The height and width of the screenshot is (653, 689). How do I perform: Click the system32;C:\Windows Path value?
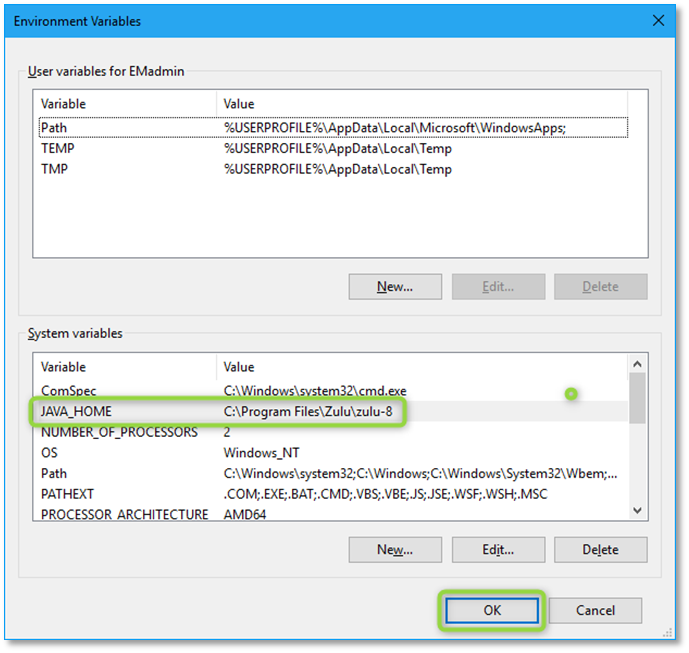coord(420,473)
